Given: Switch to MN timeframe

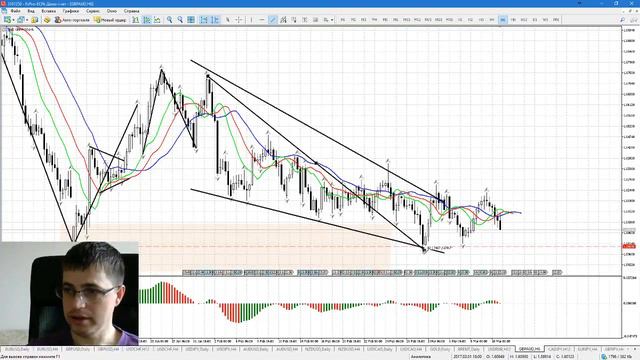Looking at the screenshot, I should (x=556, y=20).
